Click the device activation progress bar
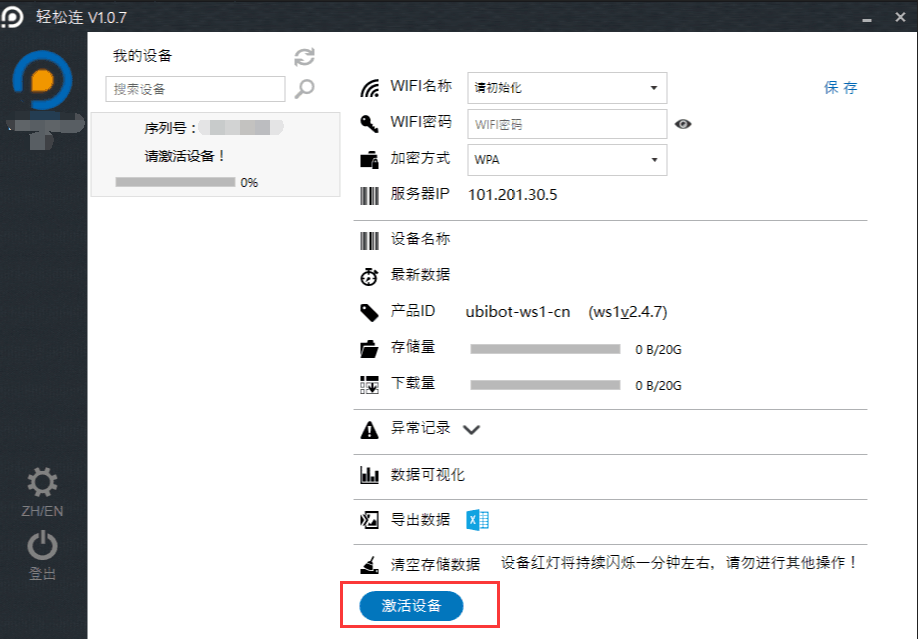This screenshot has width=918, height=639. coord(175,182)
